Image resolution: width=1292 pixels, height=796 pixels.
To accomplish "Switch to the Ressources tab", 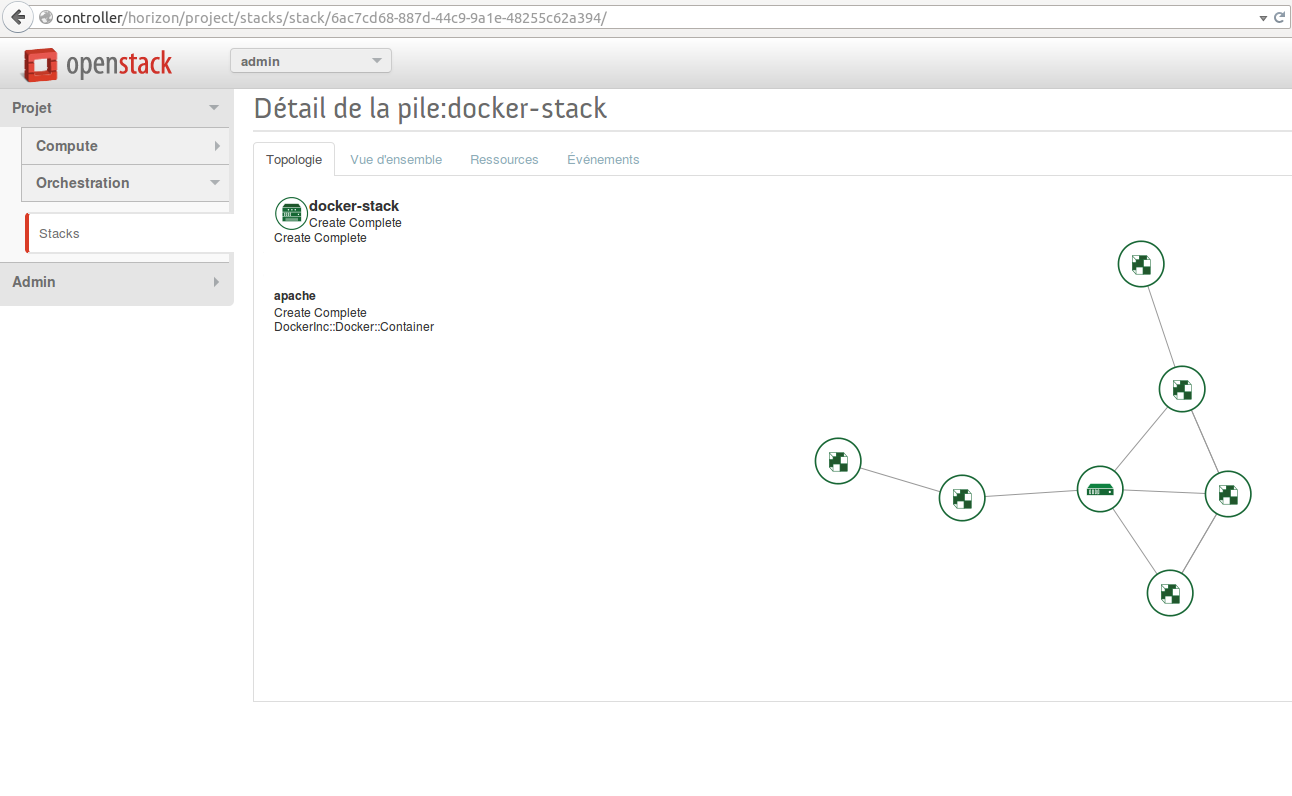I will (x=504, y=159).
